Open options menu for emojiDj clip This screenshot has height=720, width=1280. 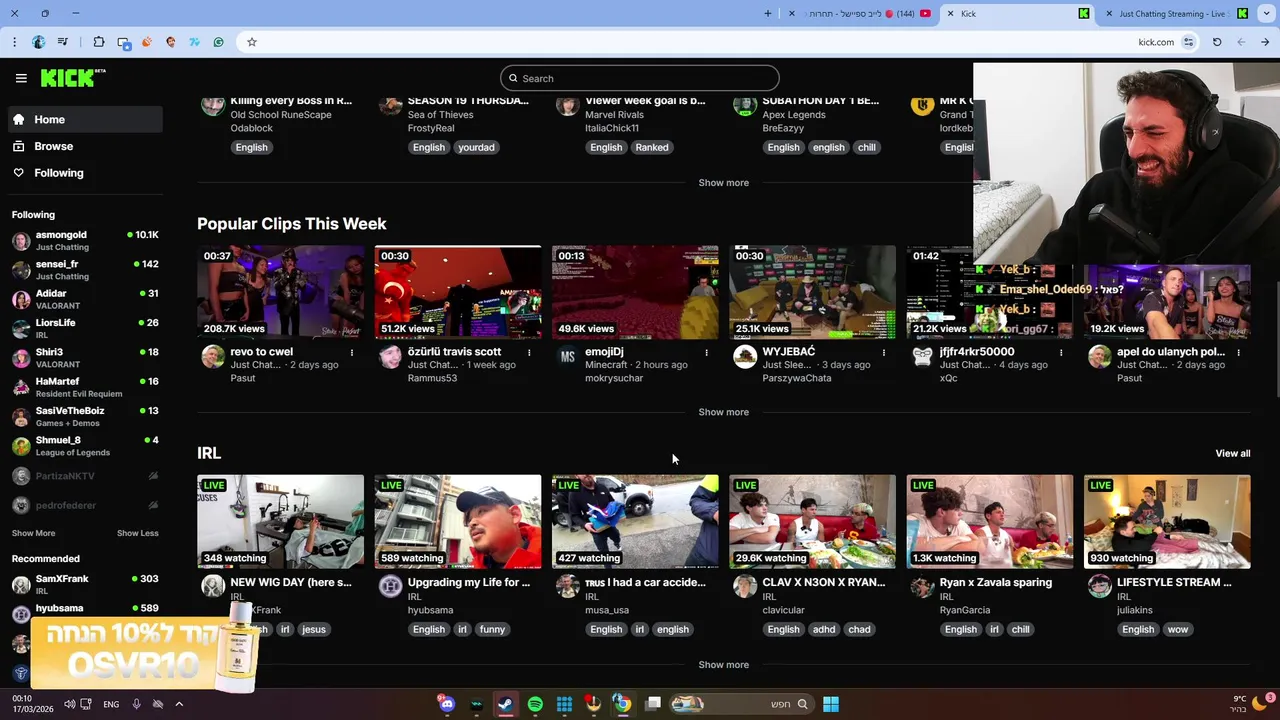tap(706, 352)
